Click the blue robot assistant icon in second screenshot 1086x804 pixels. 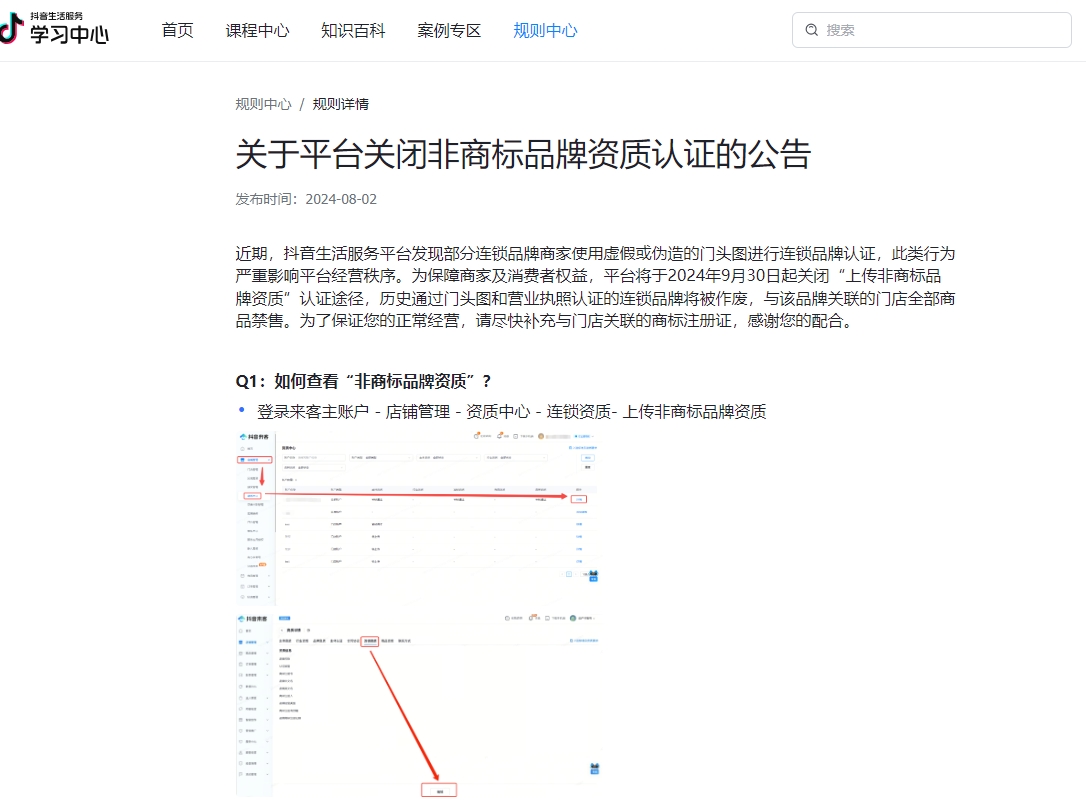594,769
